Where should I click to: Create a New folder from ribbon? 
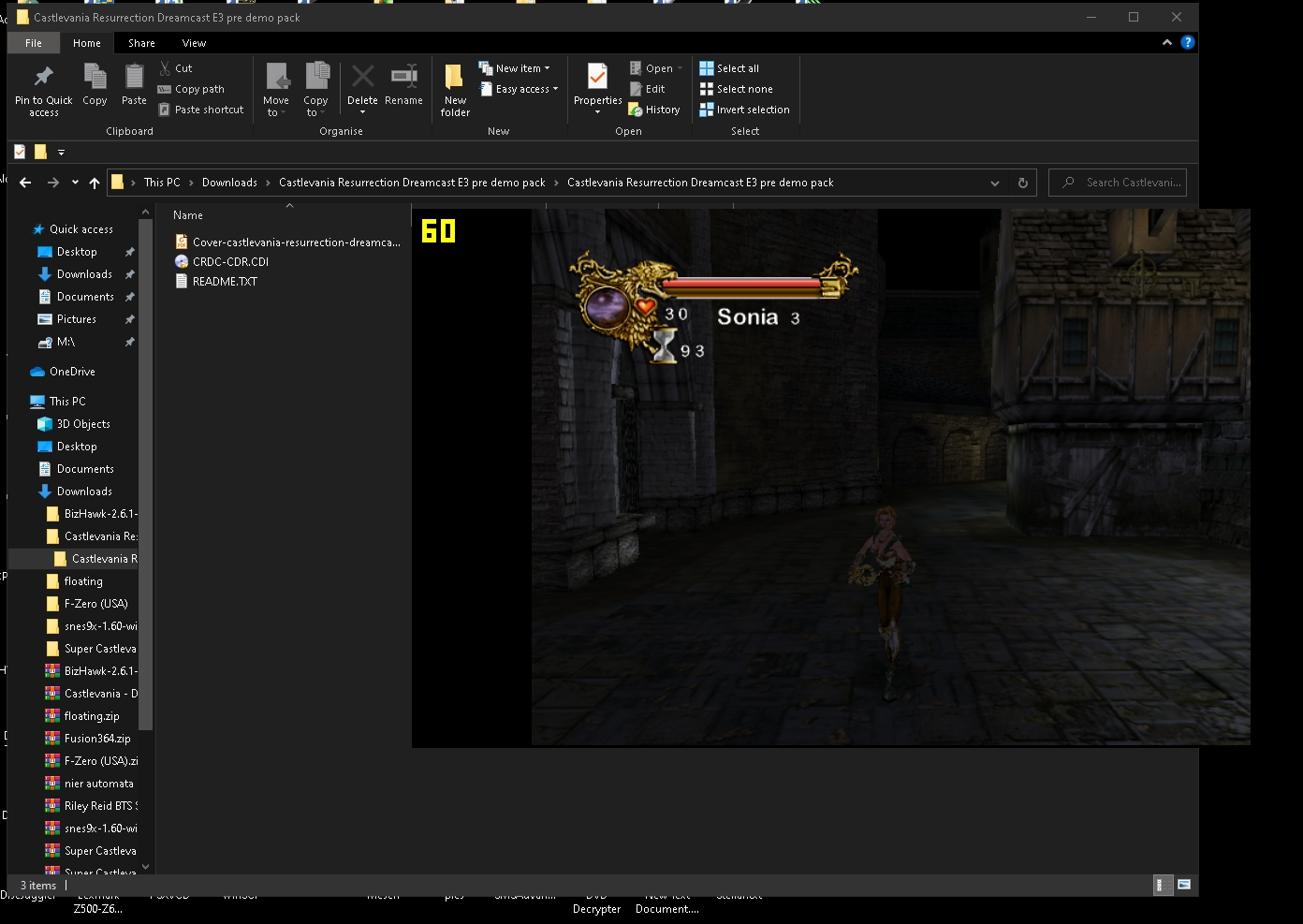(x=455, y=90)
